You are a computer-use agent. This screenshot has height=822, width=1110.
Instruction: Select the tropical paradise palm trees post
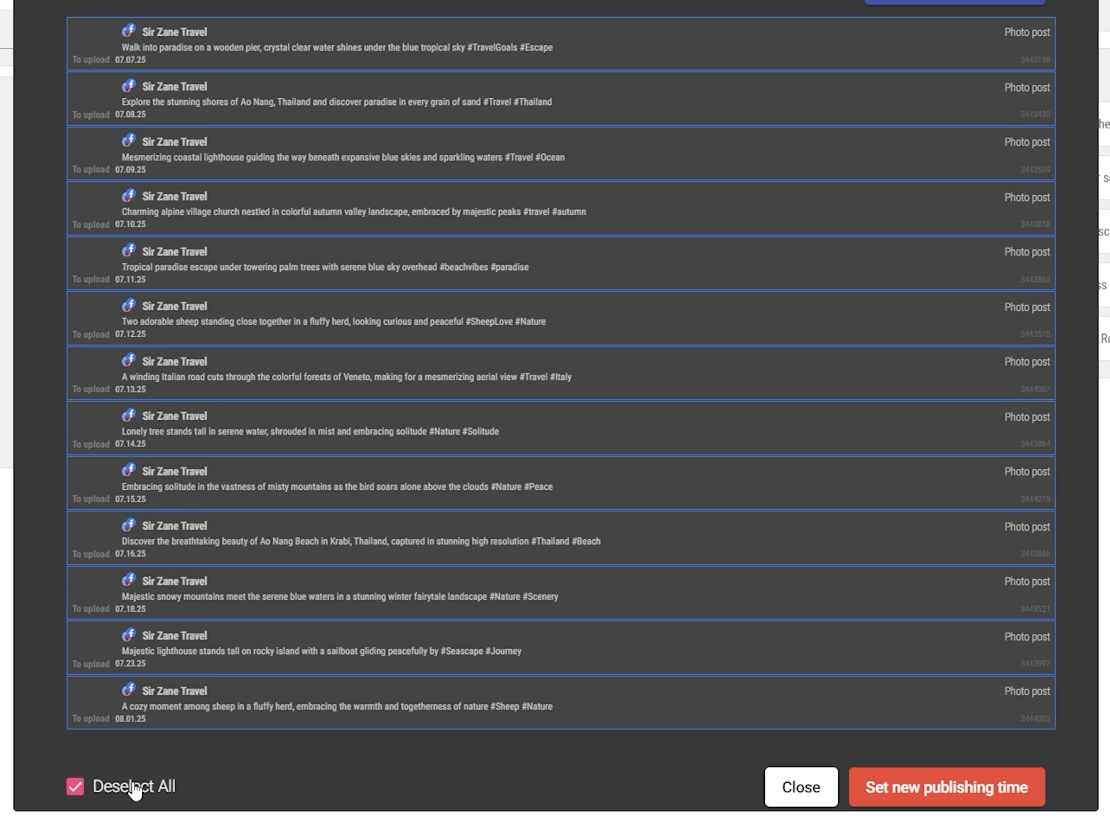(x=560, y=263)
